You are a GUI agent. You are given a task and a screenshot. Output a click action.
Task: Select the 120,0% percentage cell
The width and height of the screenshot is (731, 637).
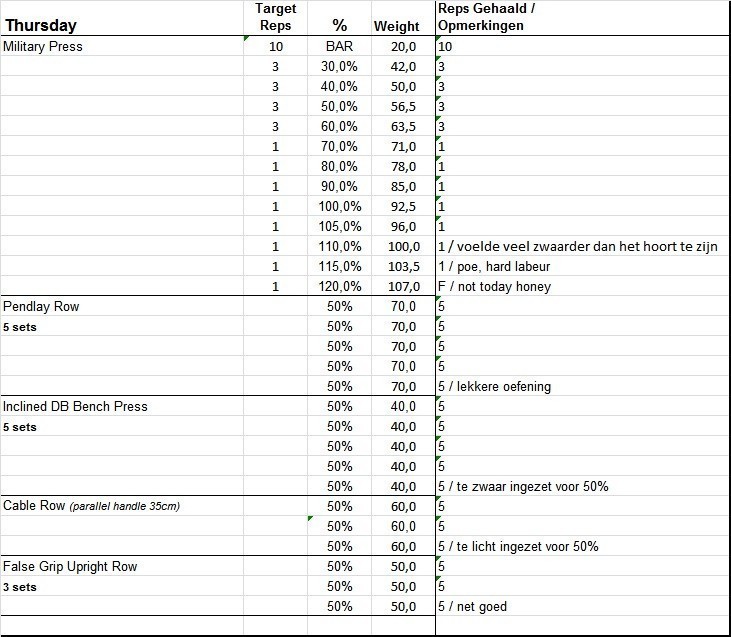point(339,286)
